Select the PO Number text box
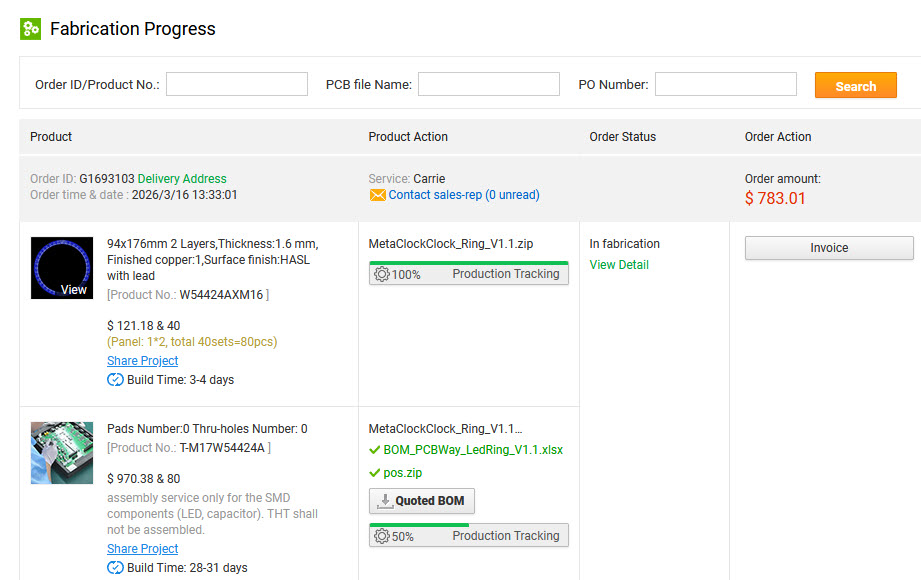This screenshot has width=921, height=580. (726, 84)
